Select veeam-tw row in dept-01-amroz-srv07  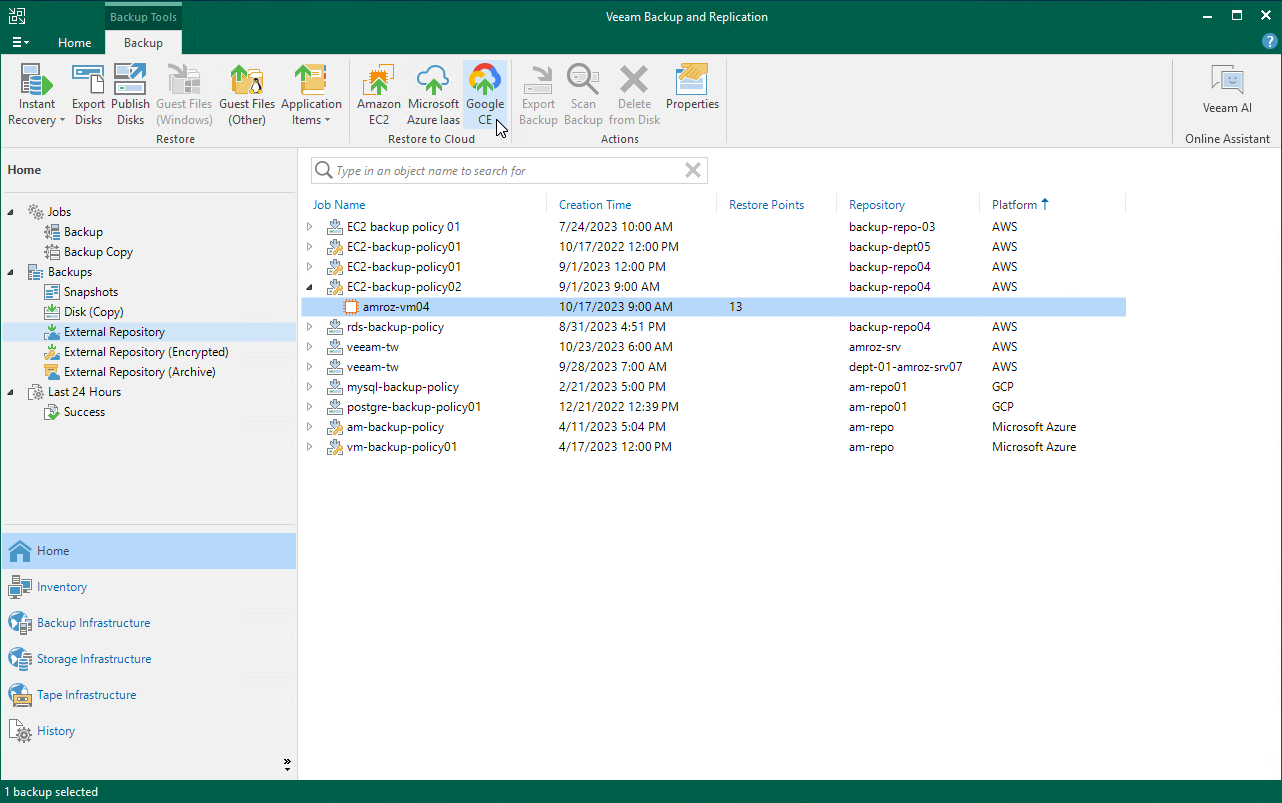click(x=713, y=367)
